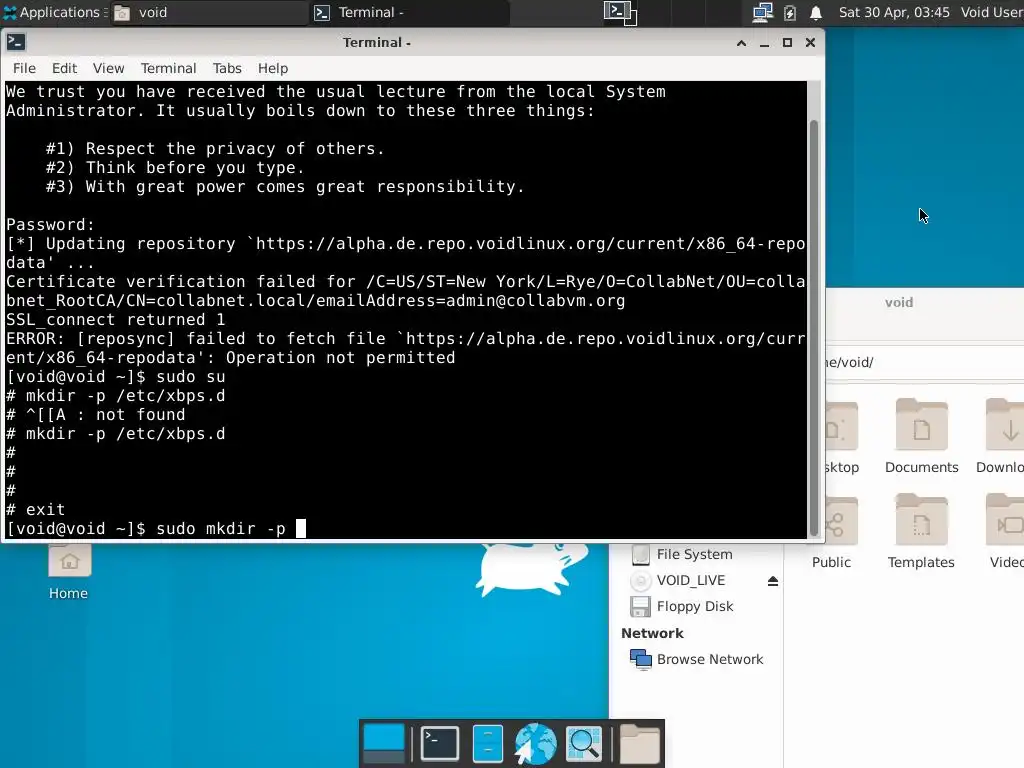Open the notifications bell icon
The image size is (1024, 768).
[x=816, y=12]
